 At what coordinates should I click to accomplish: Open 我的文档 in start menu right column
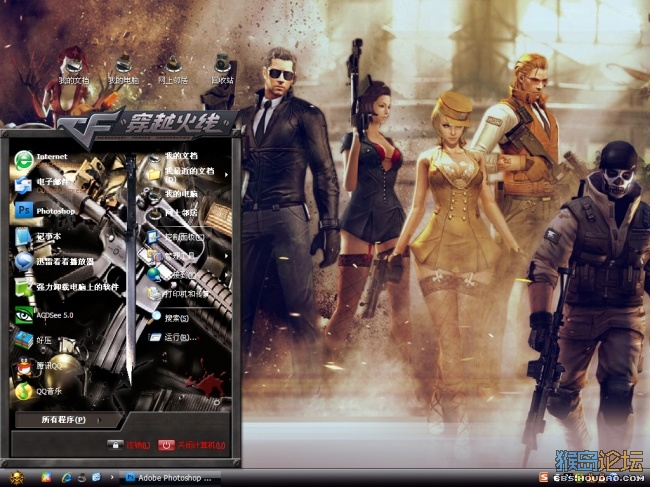click(x=174, y=156)
